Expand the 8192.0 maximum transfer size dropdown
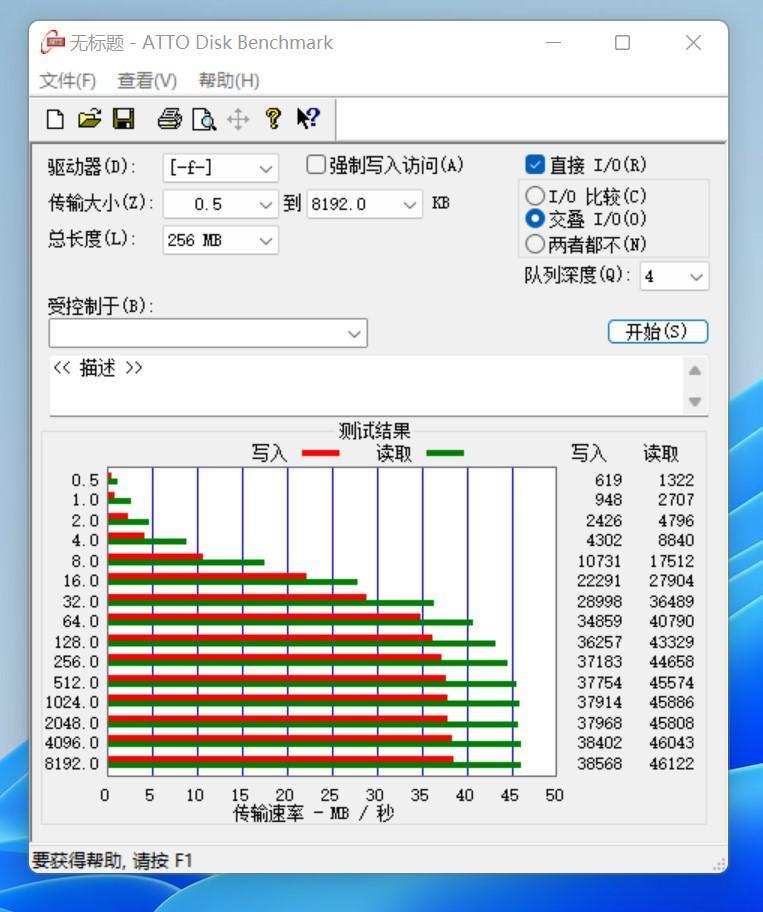Screen dimensions: 763x912 click(x=365, y=204)
